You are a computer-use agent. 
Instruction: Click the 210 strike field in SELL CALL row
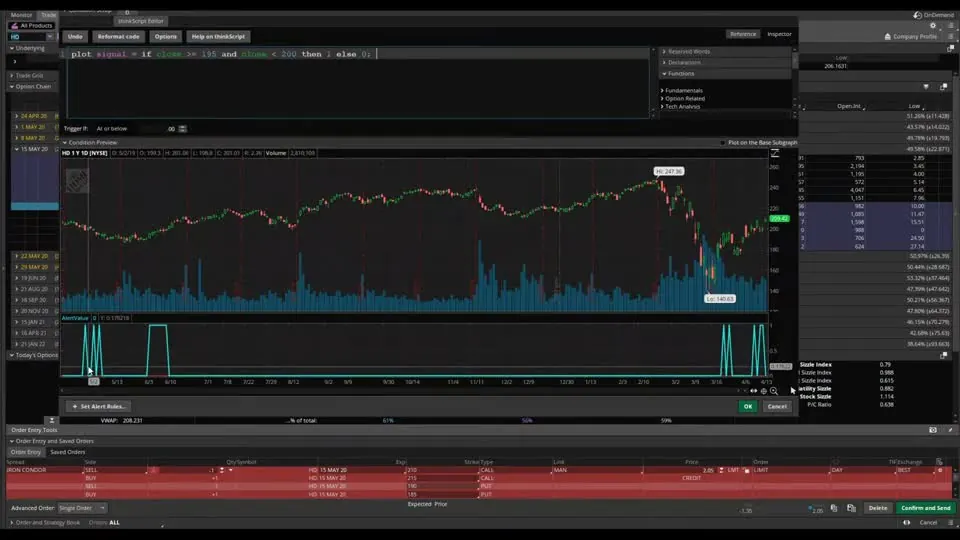pyautogui.click(x=441, y=470)
